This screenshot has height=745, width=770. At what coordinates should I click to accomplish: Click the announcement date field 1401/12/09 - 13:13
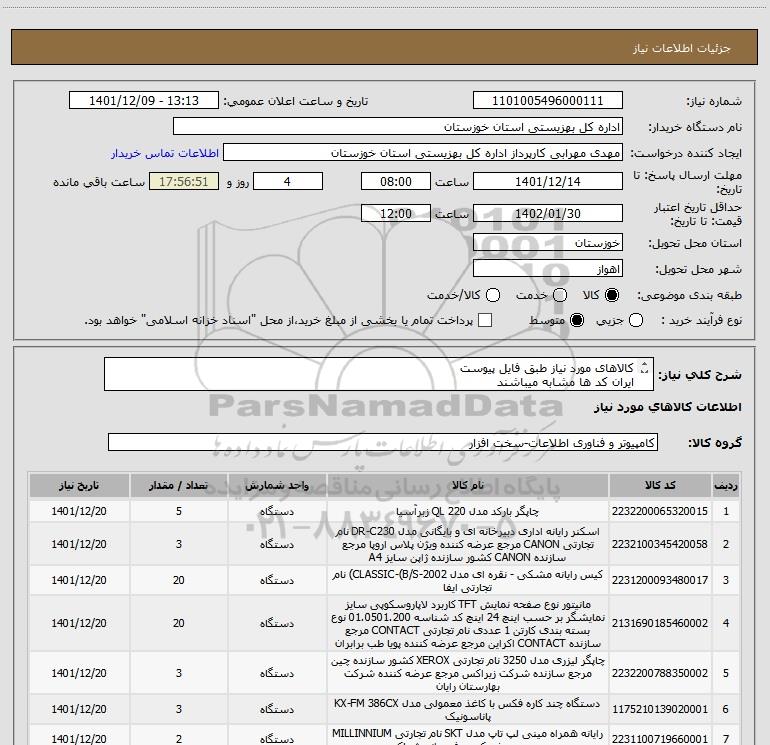[x=144, y=101]
